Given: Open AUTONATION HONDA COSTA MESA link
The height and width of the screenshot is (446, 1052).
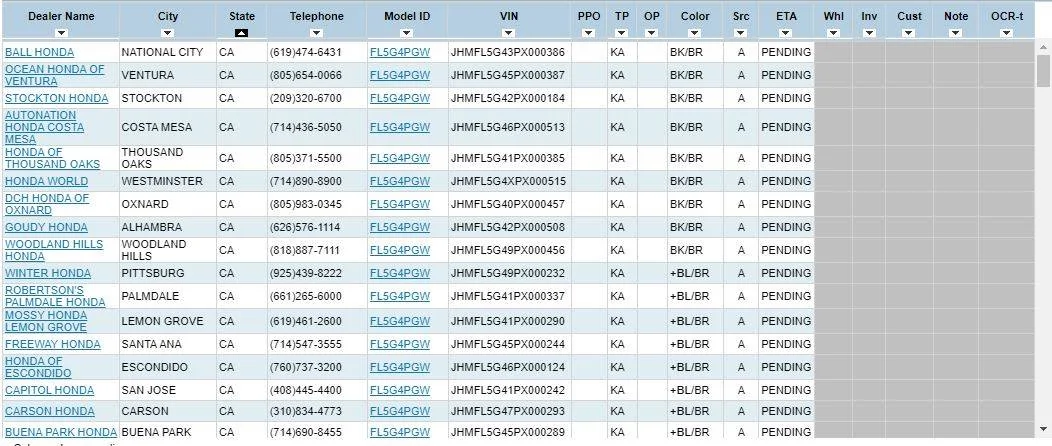Looking at the screenshot, I should pyautogui.click(x=45, y=127).
